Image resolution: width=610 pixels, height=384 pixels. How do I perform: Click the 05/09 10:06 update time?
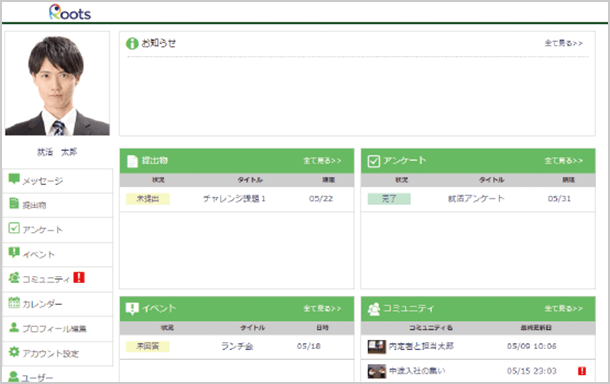[531, 346]
